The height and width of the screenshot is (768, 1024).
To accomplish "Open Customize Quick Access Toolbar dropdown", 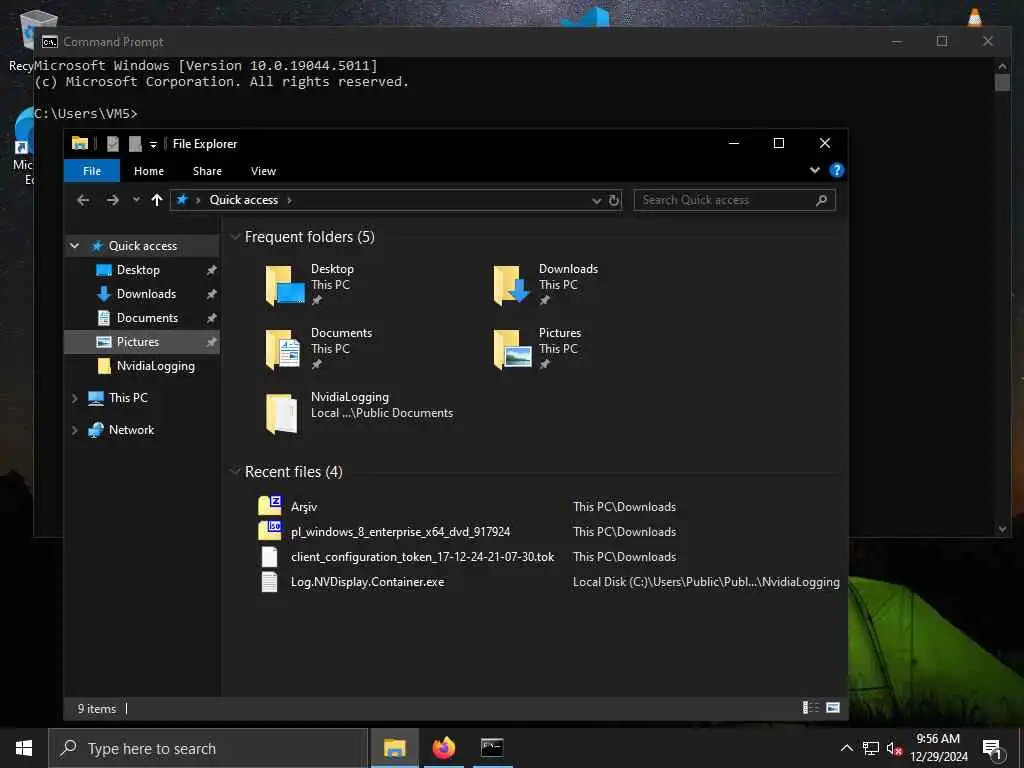I will click(x=153, y=144).
